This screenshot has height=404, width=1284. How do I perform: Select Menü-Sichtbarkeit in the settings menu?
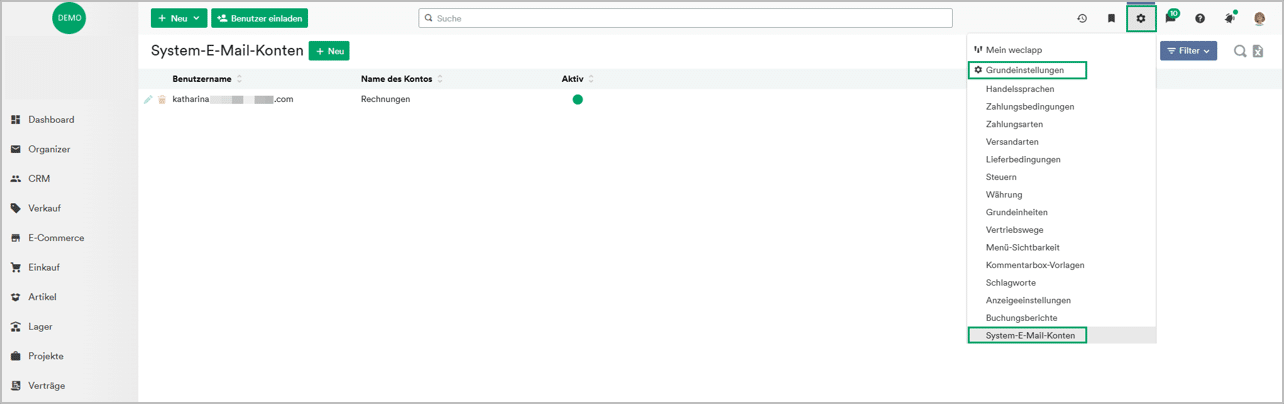pos(1023,247)
